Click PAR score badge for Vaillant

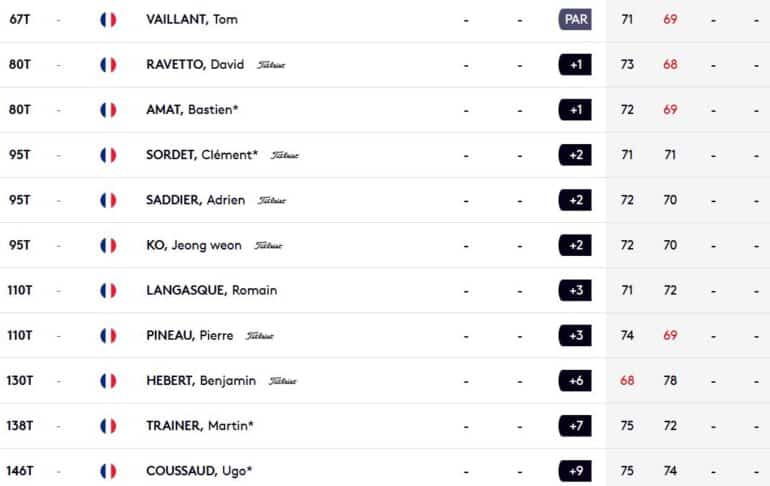(575, 20)
